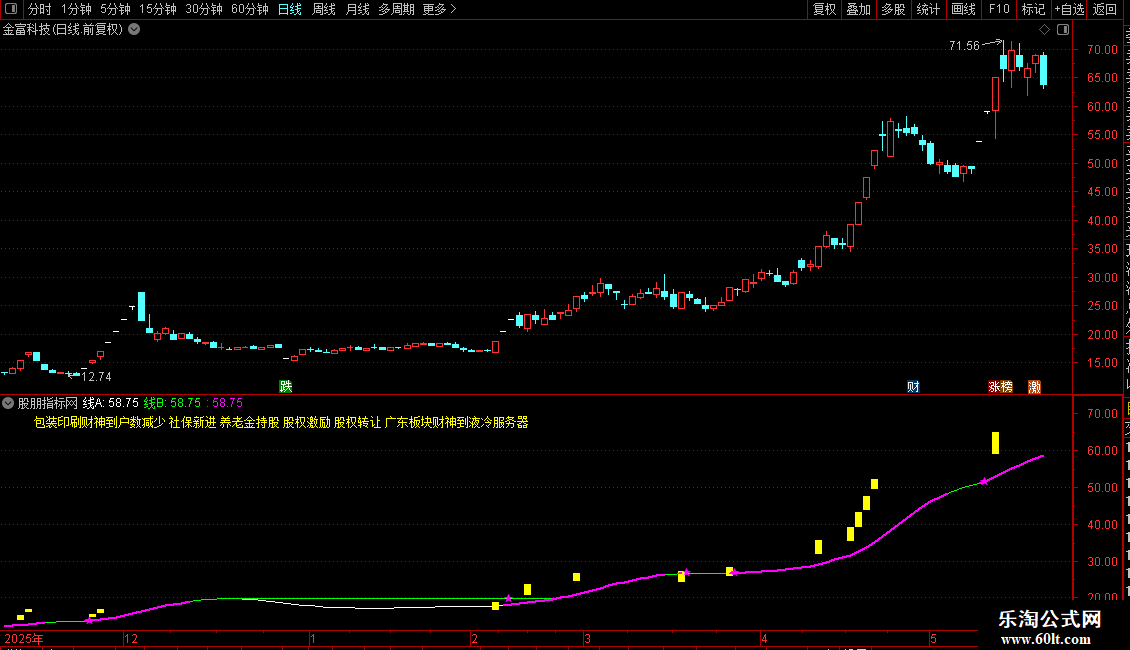
Task: Toggle the right panel layout icon
Action: pos(1063,30)
